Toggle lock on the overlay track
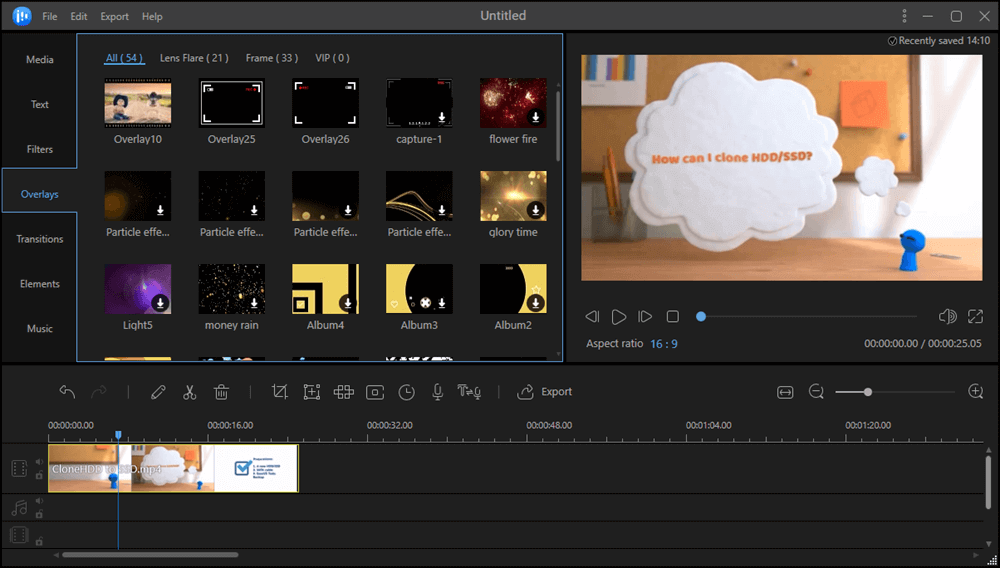The width and height of the screenshot is (1000, 568). coord(39,541)
